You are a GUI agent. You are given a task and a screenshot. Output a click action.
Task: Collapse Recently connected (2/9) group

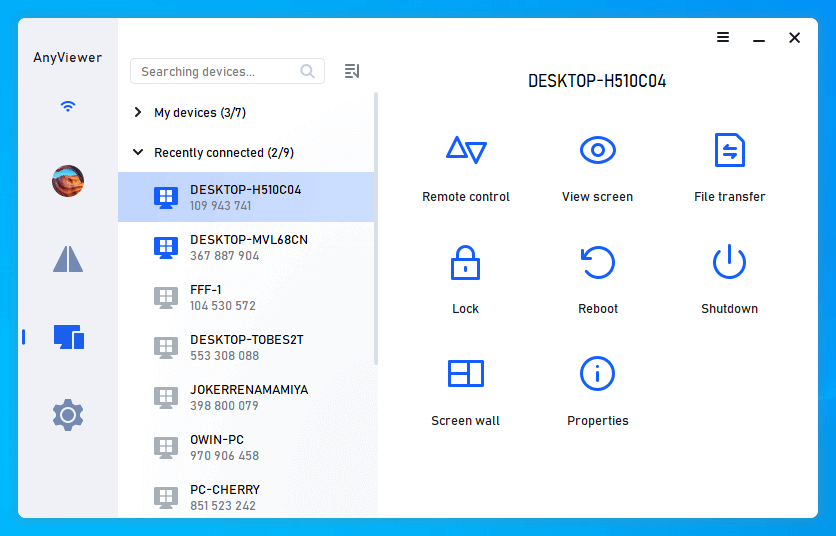(138, 152)
